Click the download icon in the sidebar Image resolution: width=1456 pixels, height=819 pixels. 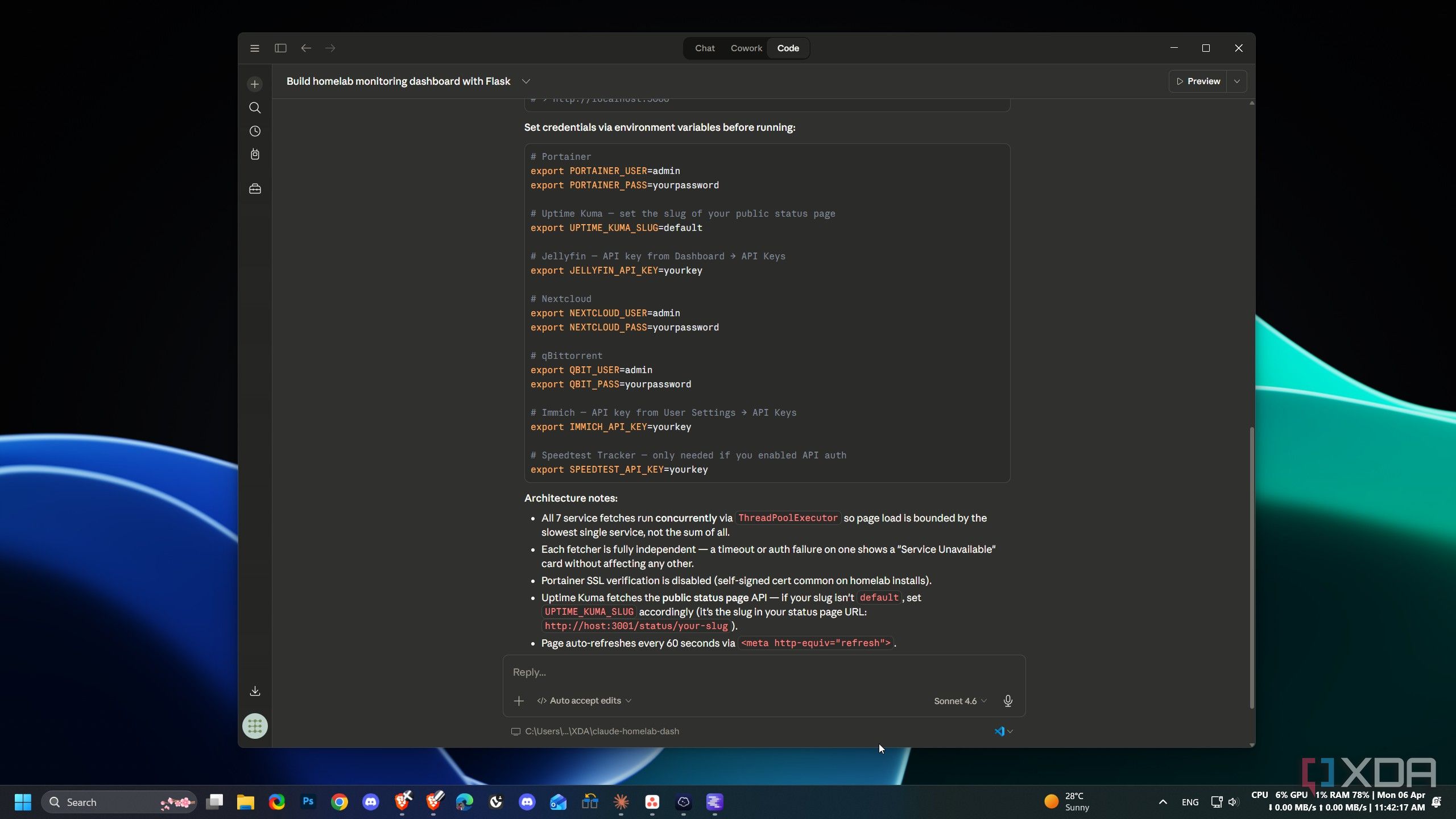255,691
